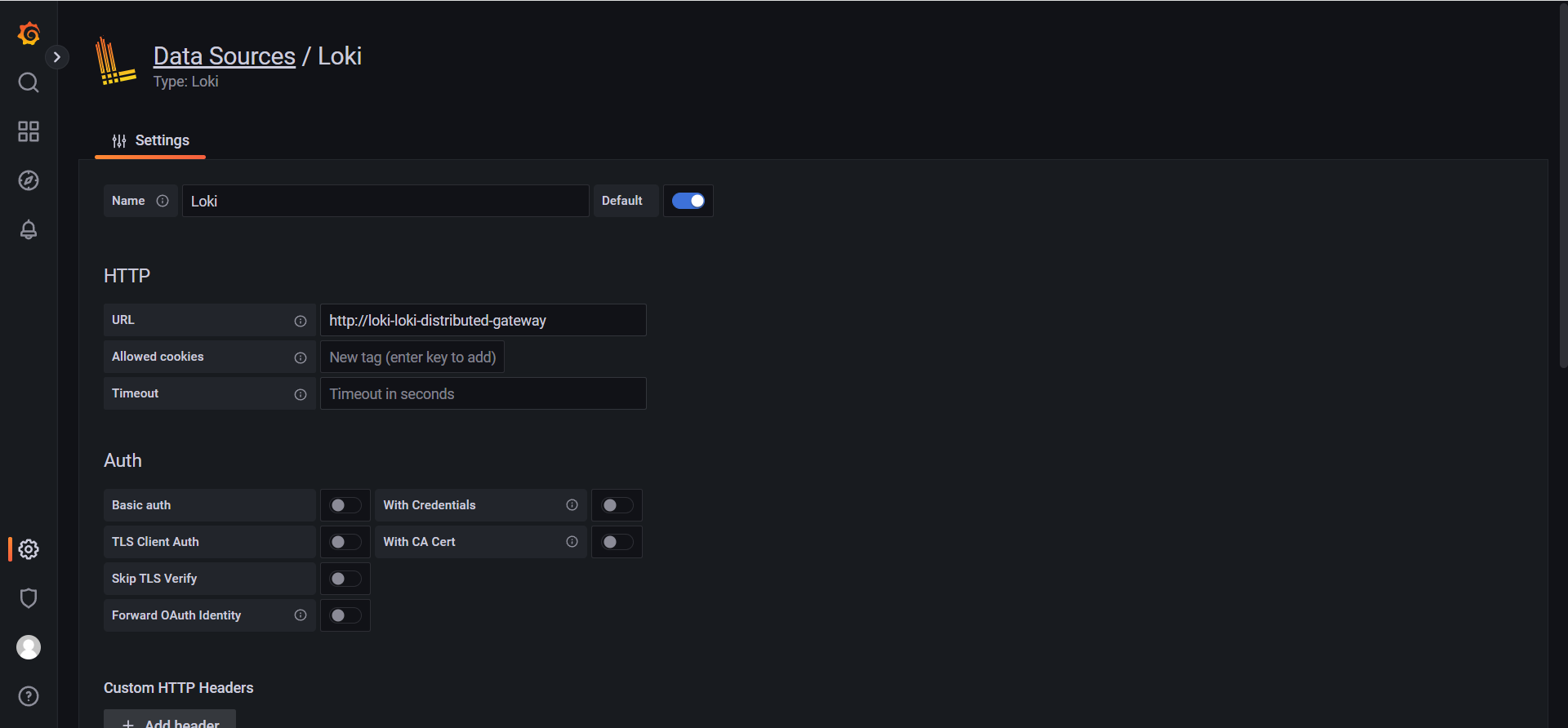Screen dimensions: 1568x728
Task: Open the Grafana home logo
Action: tap(29, 33)
